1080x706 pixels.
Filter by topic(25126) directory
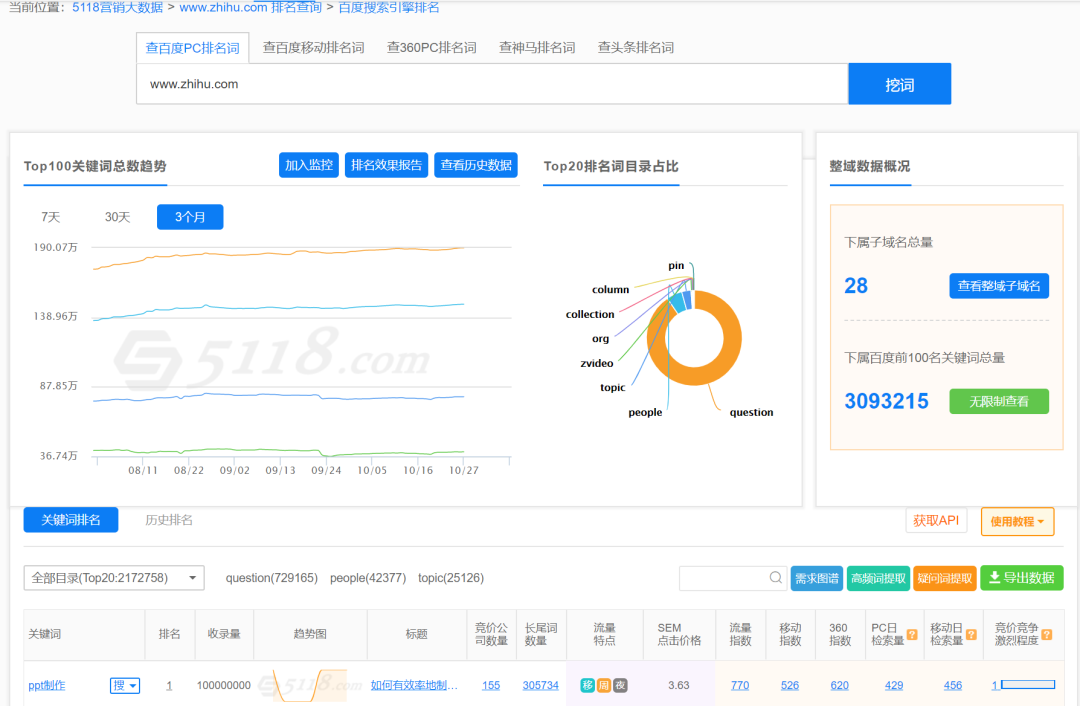click(x=451, y=578)
